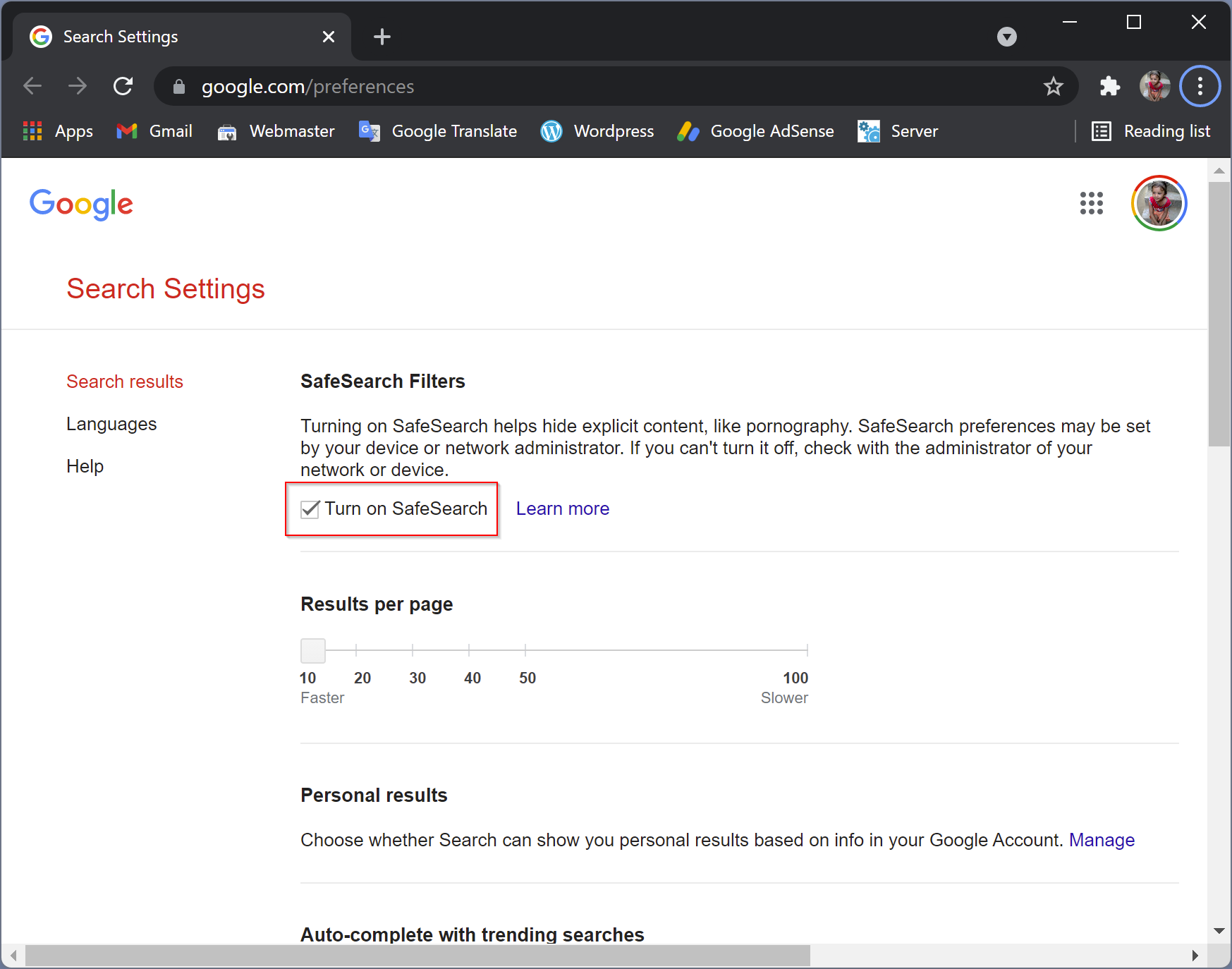The width and height of the screenshot is (1232, 969).
Task: Click the Search Settings page heading
Action: tap(166, 288)
